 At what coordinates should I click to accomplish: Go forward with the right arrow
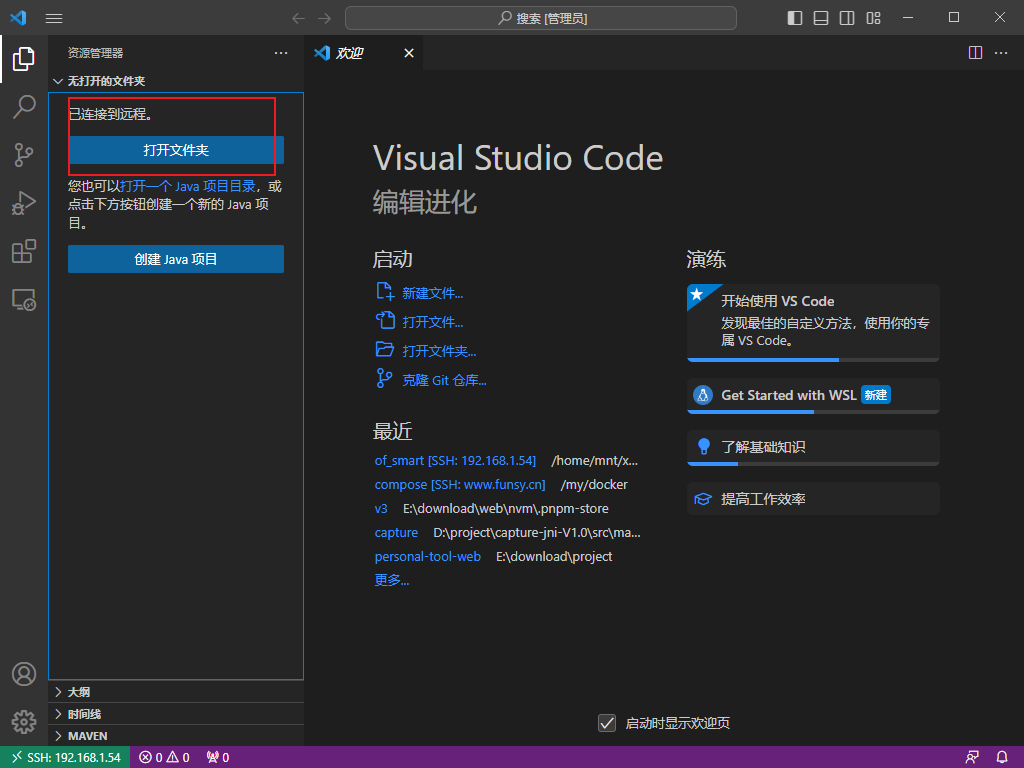[x=325, y=18]
